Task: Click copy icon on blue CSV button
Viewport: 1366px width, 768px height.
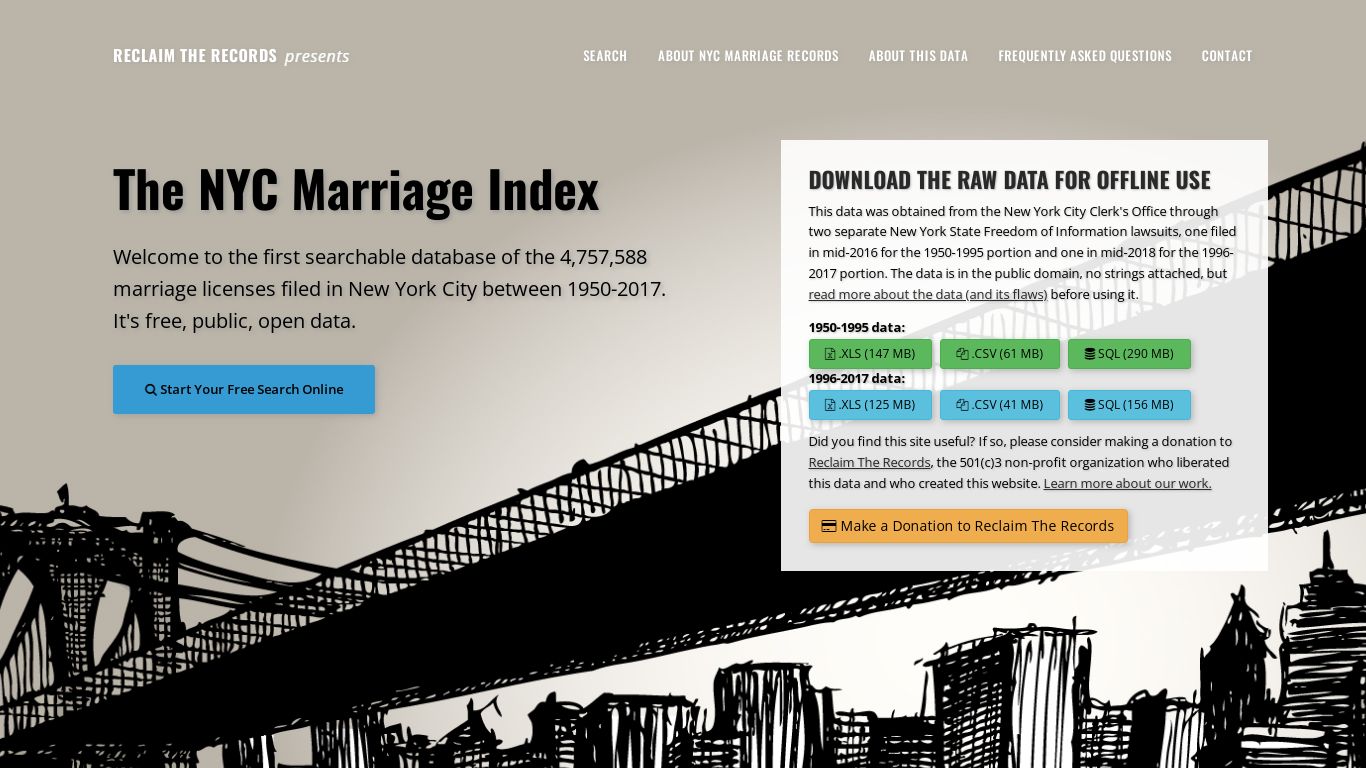Action: pyautogui.click(x=962, y=405)
